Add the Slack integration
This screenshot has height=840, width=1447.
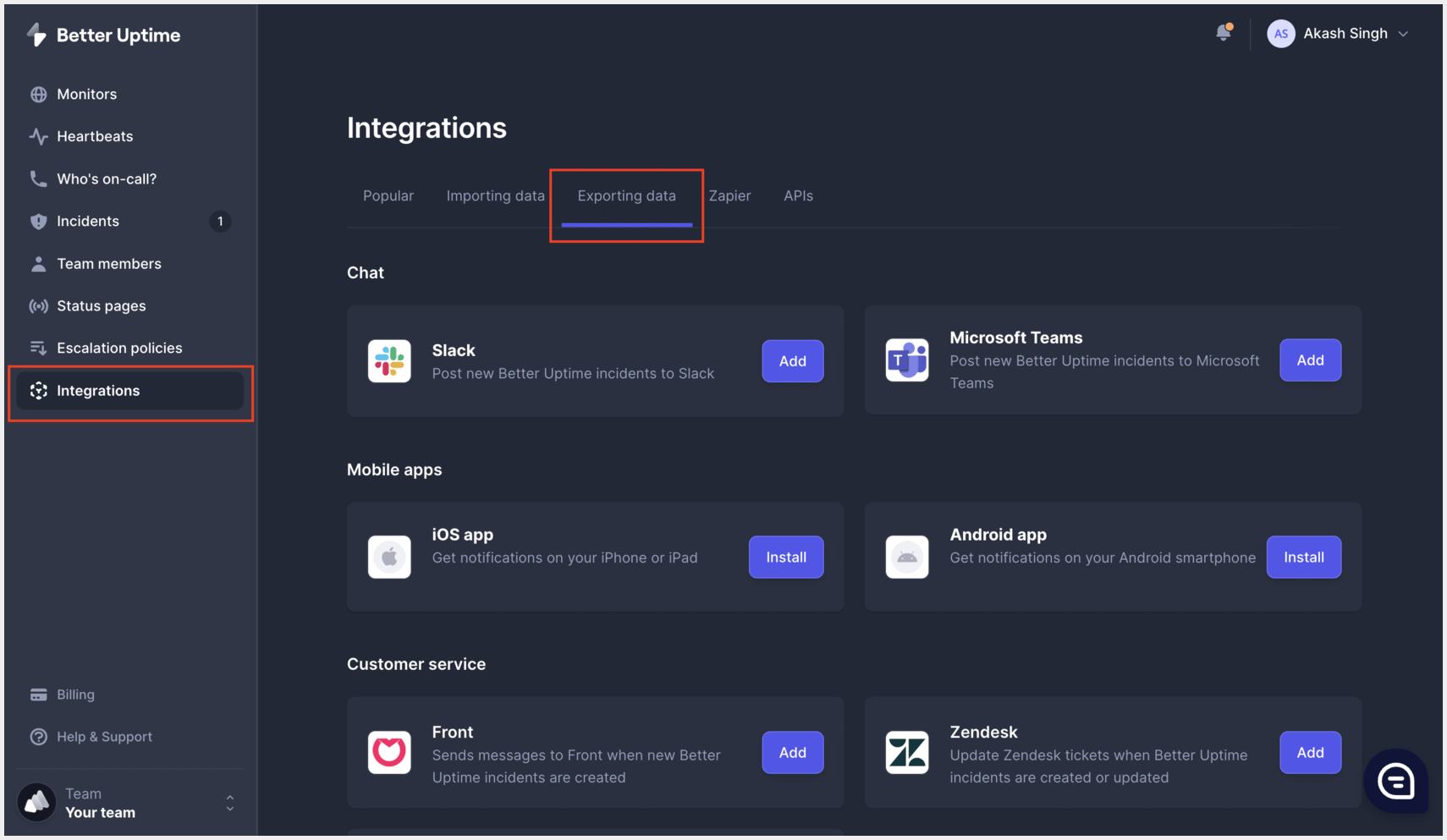(792, 361)
